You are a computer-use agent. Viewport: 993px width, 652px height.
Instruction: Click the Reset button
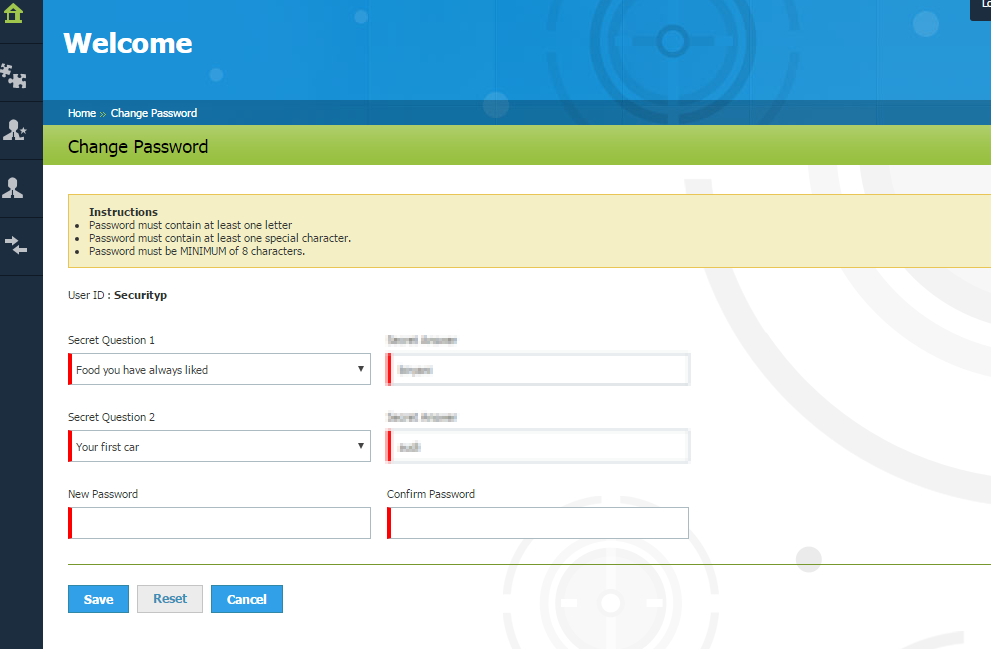tap(170, 599)
